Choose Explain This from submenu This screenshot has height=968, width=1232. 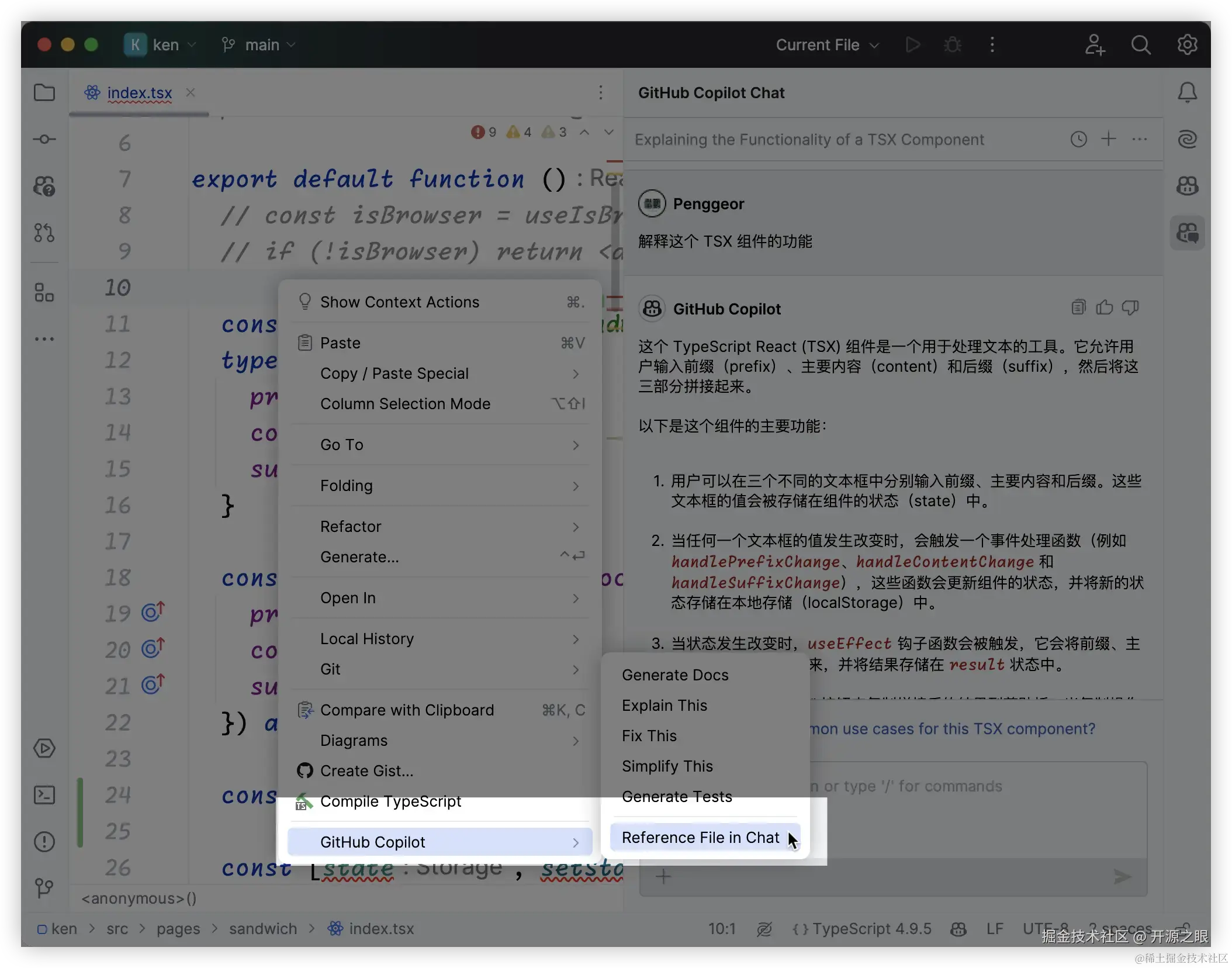point(665,706)
